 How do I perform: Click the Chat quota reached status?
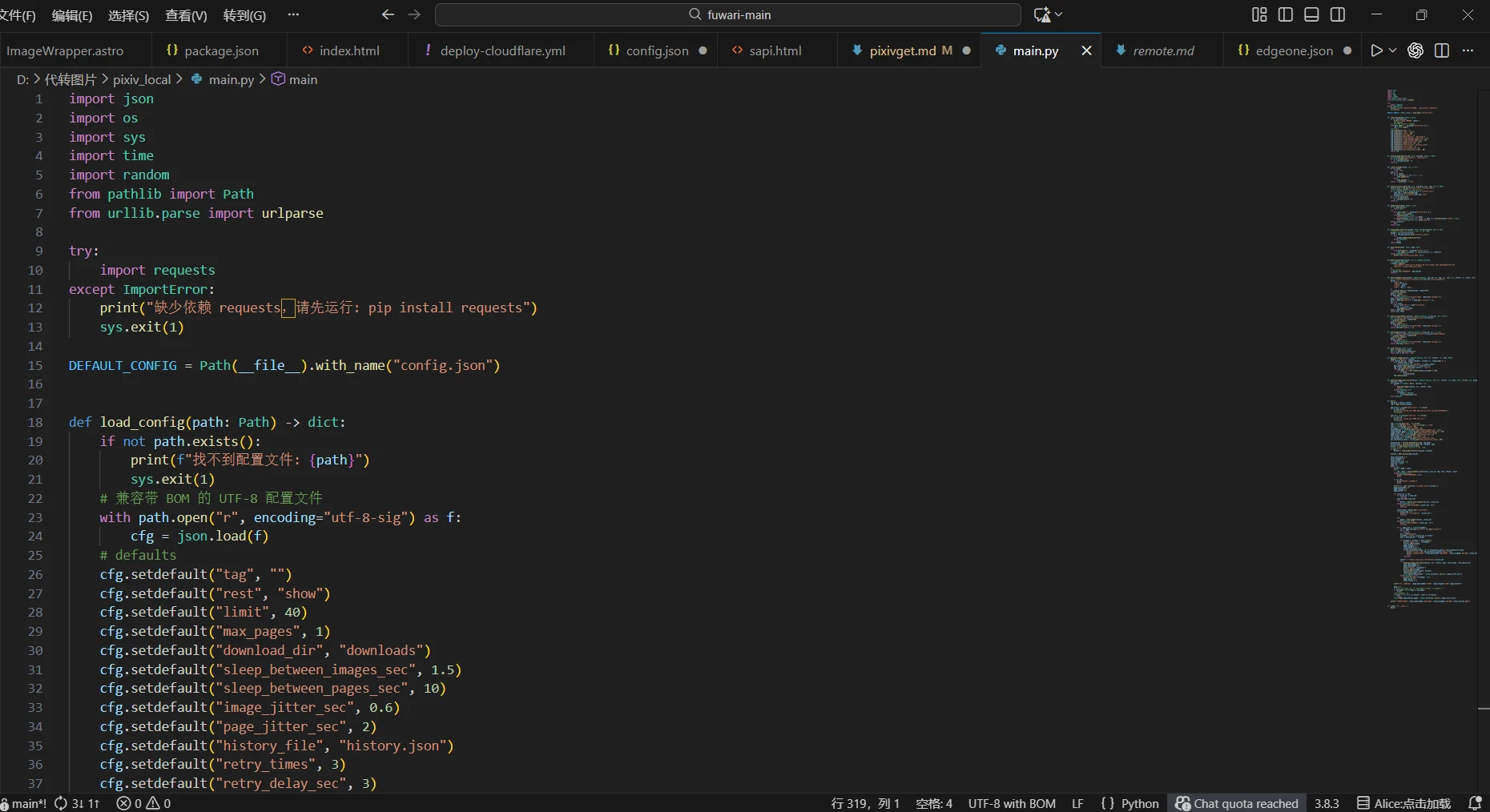click(1237, 803)
